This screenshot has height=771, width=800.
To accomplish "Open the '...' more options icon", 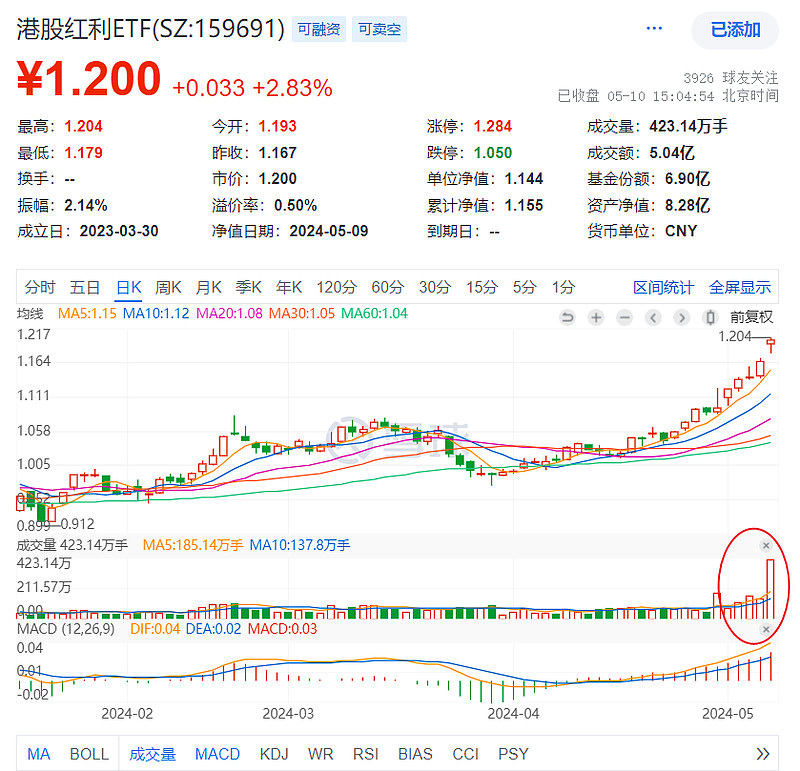I will pos(654,30).
